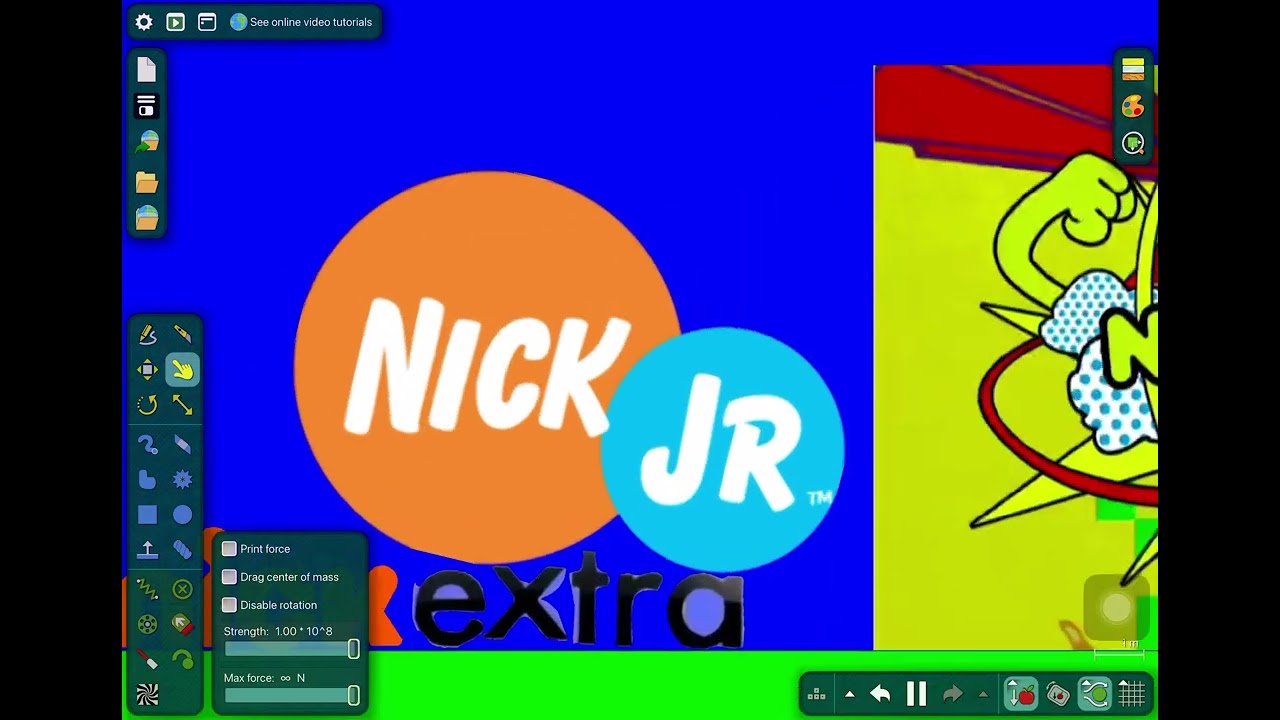The height and width of the screenshot is (720, 1280).
Task: Open the yellow scene folder
Action: [147, 181]
